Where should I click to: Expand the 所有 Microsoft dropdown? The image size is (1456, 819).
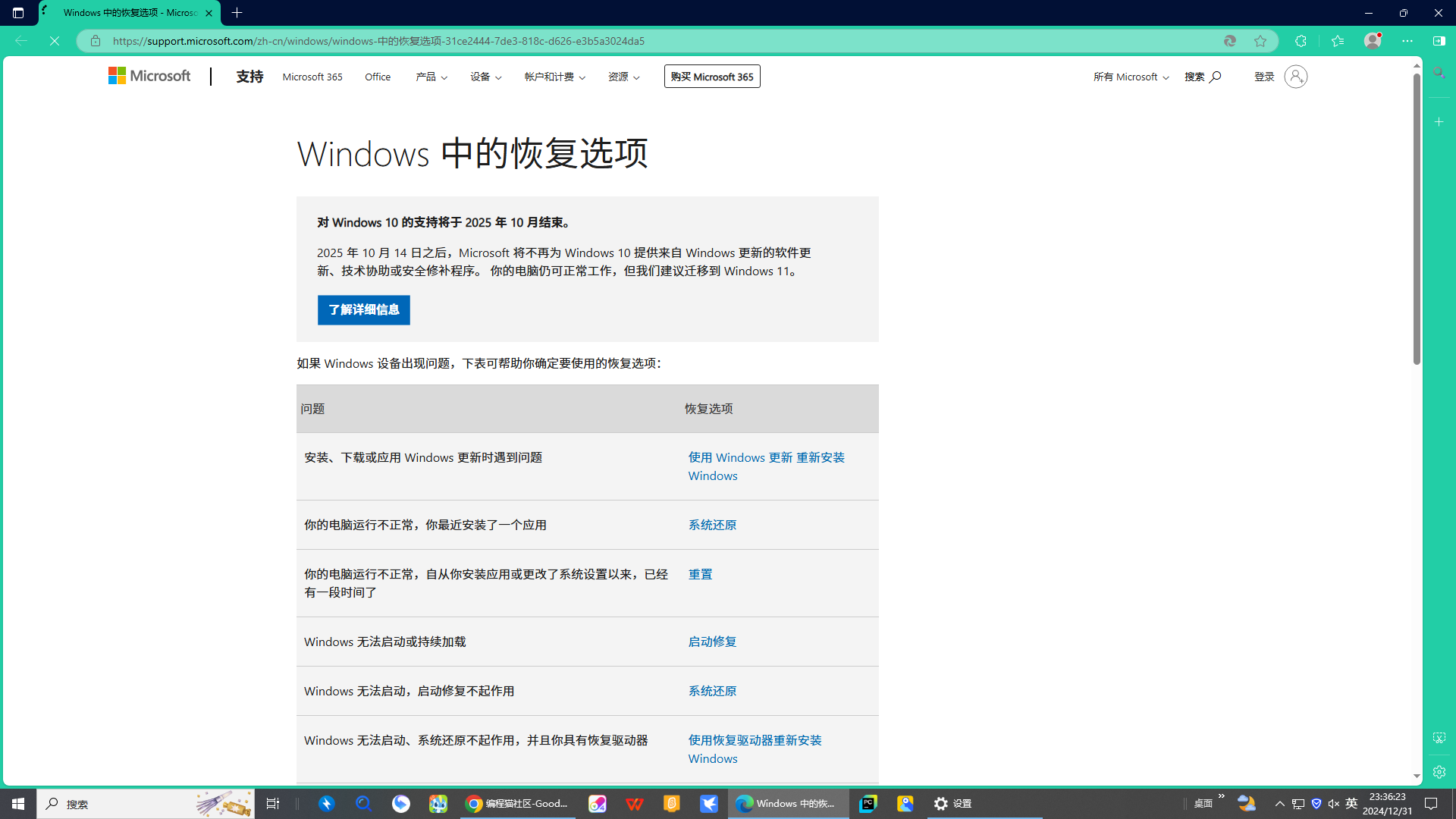pyautogui.click(x=1131, y=77)
